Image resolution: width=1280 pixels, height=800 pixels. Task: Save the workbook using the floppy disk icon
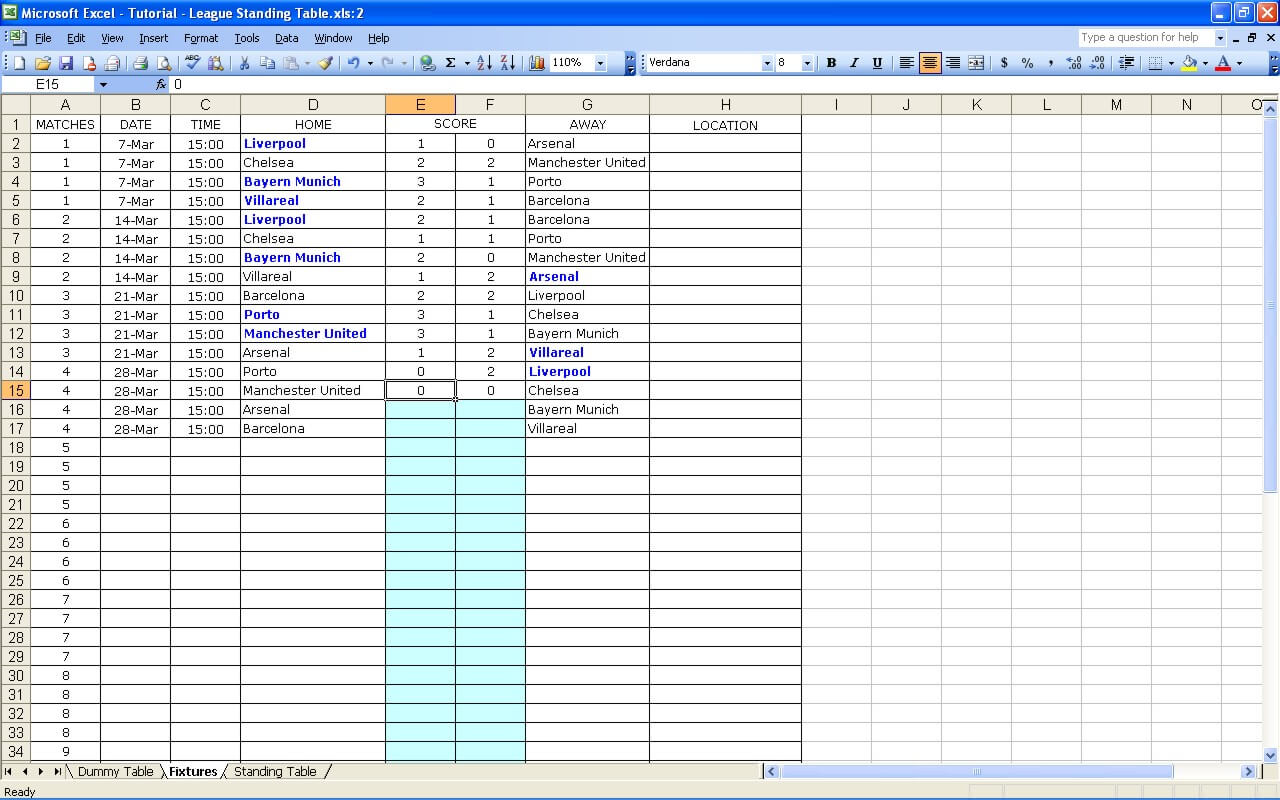66,63
